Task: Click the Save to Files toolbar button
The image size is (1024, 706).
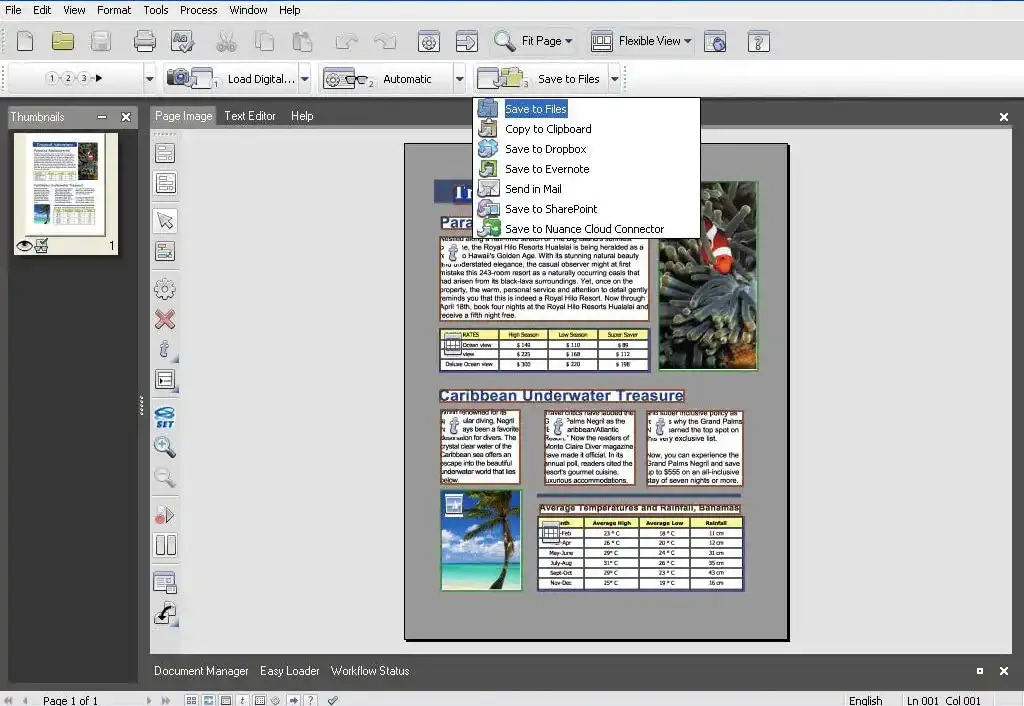Action: pyautogui.click(x=540, y=78)
